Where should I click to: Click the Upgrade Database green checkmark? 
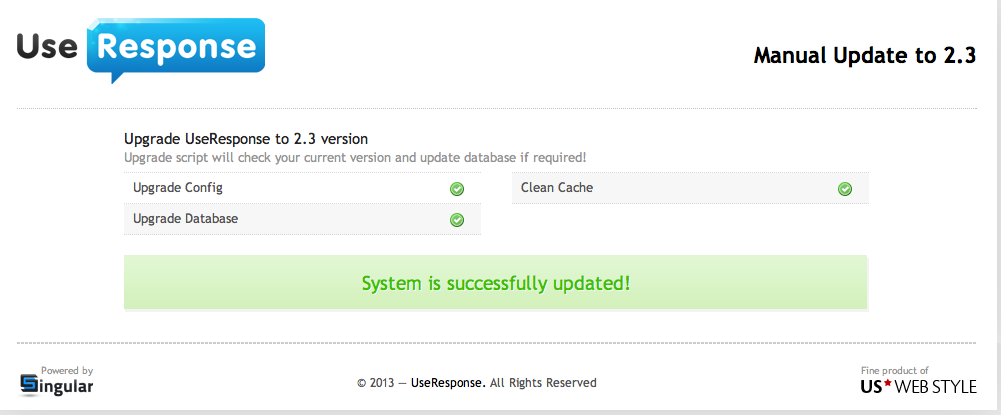click(x=457, y=219)
